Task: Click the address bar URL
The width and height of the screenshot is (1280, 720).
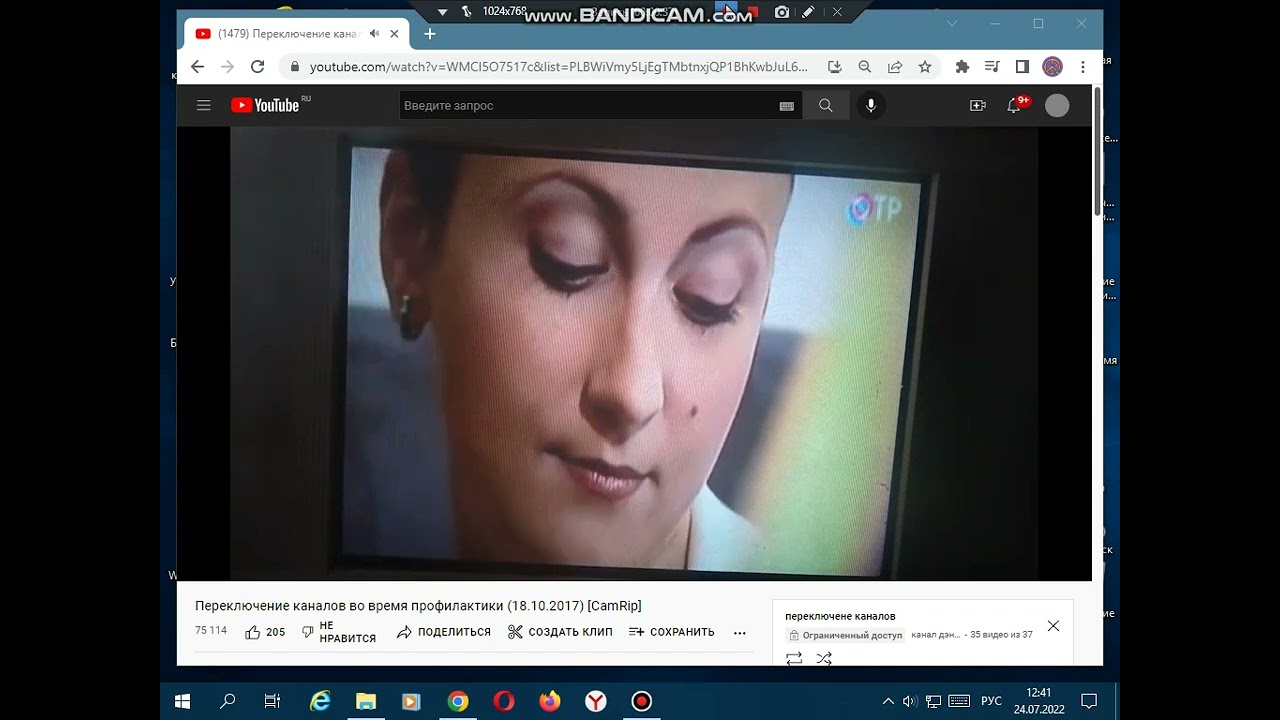Action: coord(558,67)
